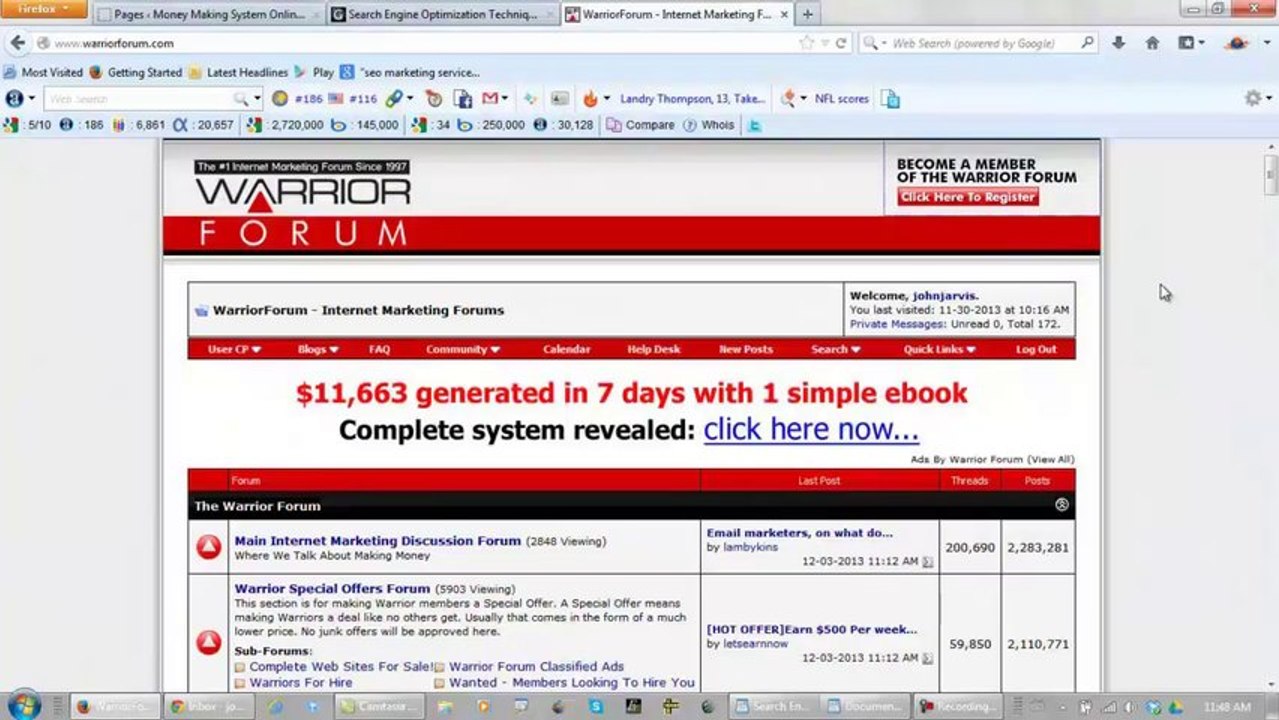This screenshot has width=1279, height=720.
Task: Open FAQ in the forum nav bar
Action: (x=379, y=349)
